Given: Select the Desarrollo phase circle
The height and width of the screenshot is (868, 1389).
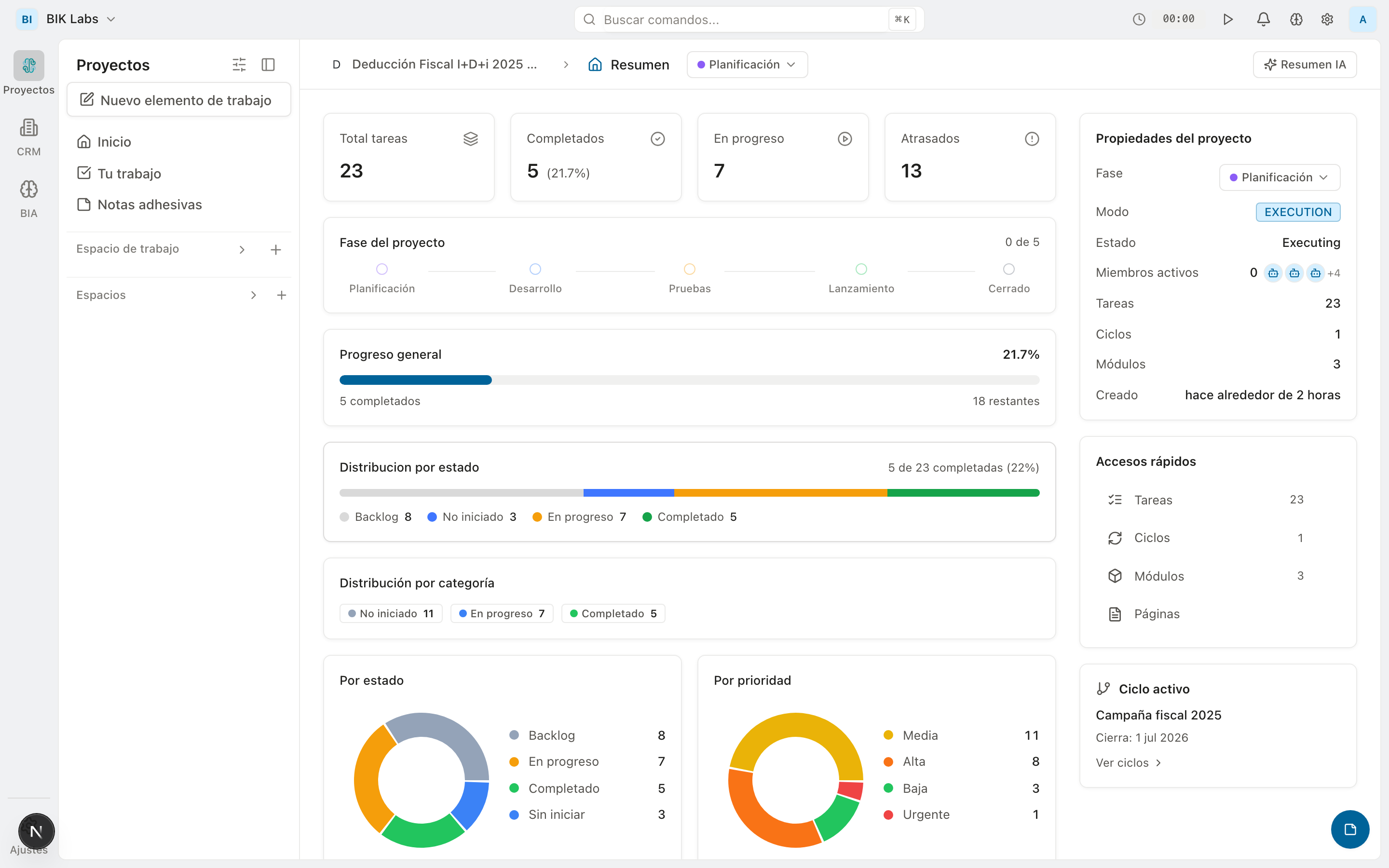Looking at the screenshot, I should (x=535, y=269).
